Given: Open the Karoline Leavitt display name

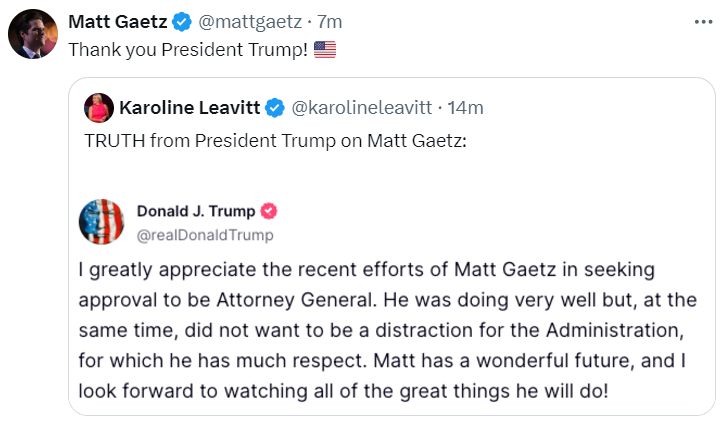Looking at the screenshot, I should point(189,107).
